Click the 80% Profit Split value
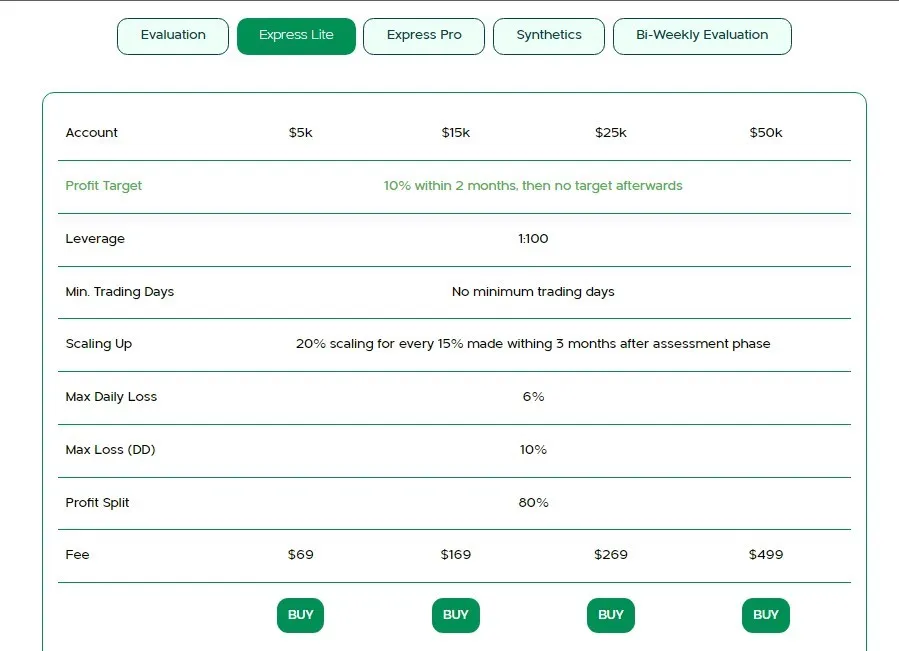This screenshot has width=899, height=651. click(533, 503)
